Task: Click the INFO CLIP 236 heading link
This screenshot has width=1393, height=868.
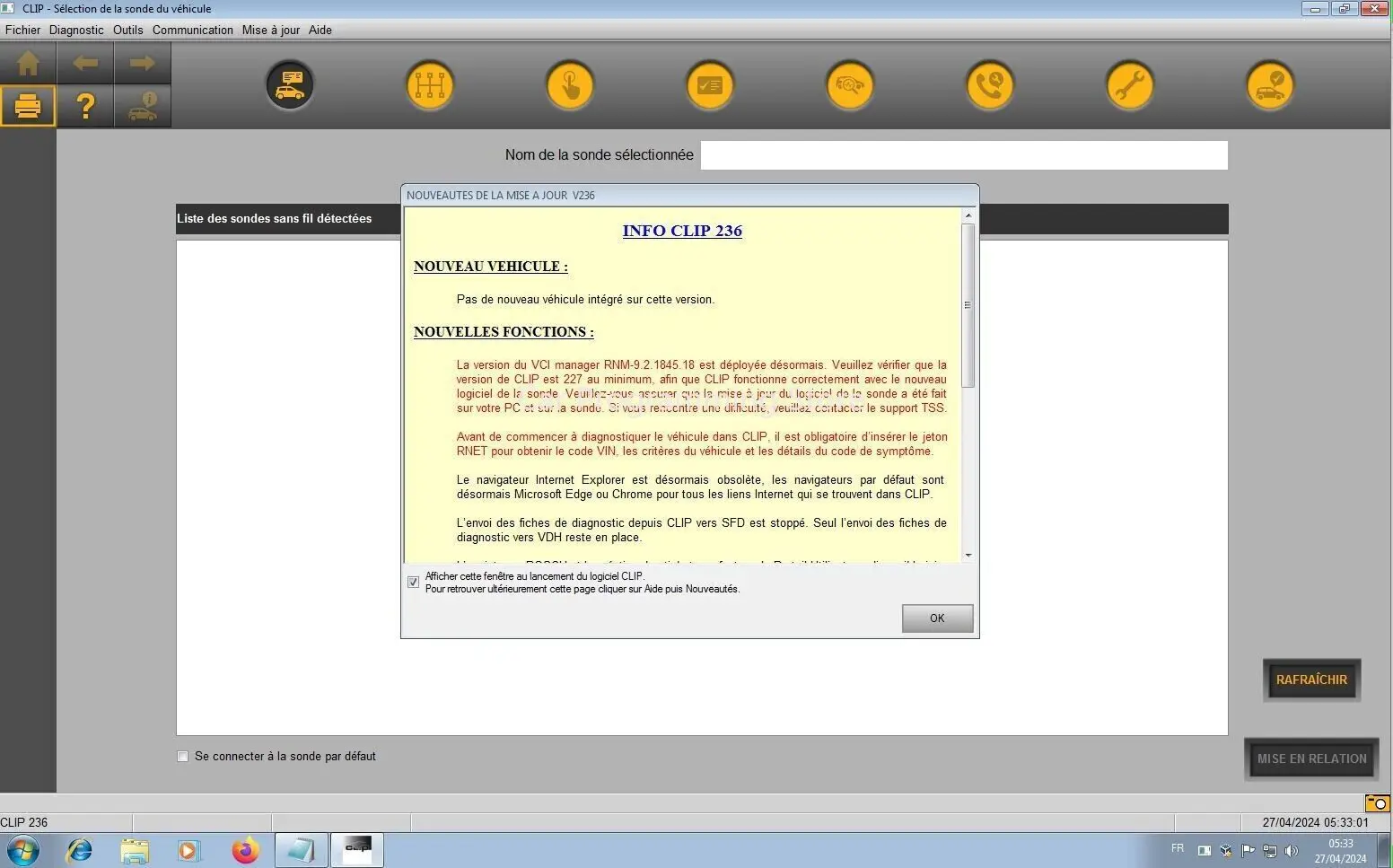Action: [682, 231]
